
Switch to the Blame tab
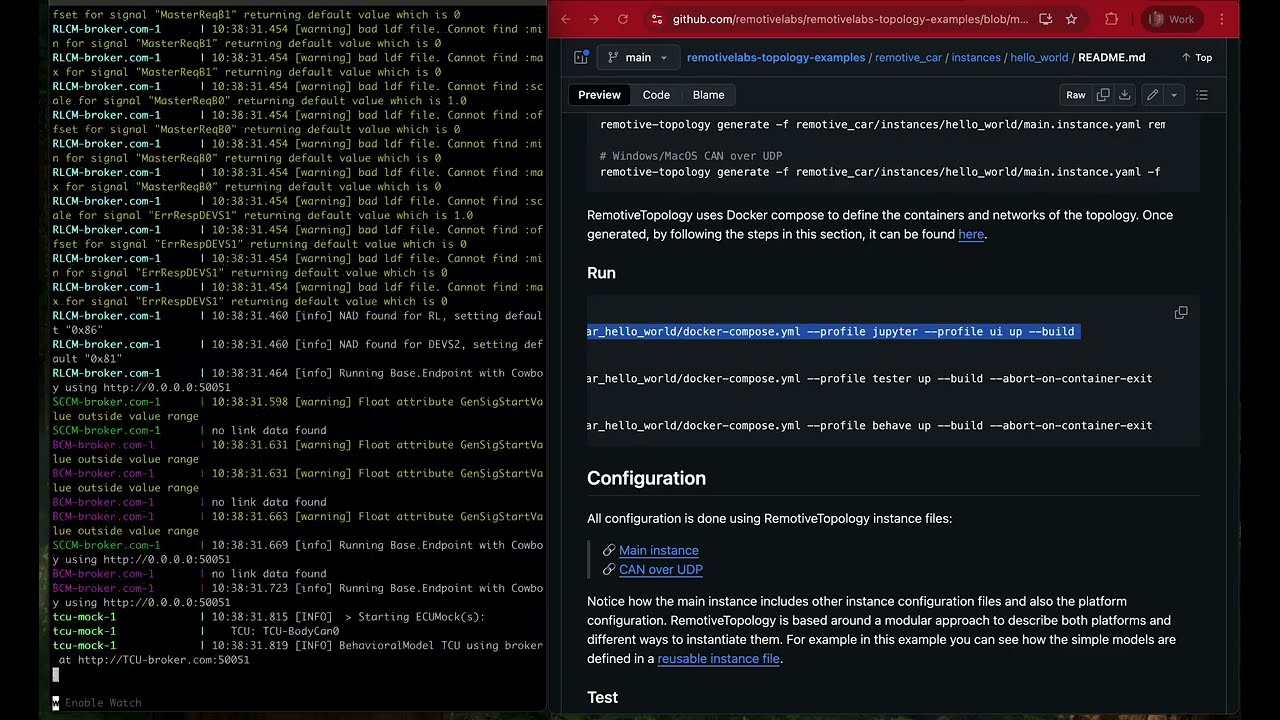click(x=708, y=95)
